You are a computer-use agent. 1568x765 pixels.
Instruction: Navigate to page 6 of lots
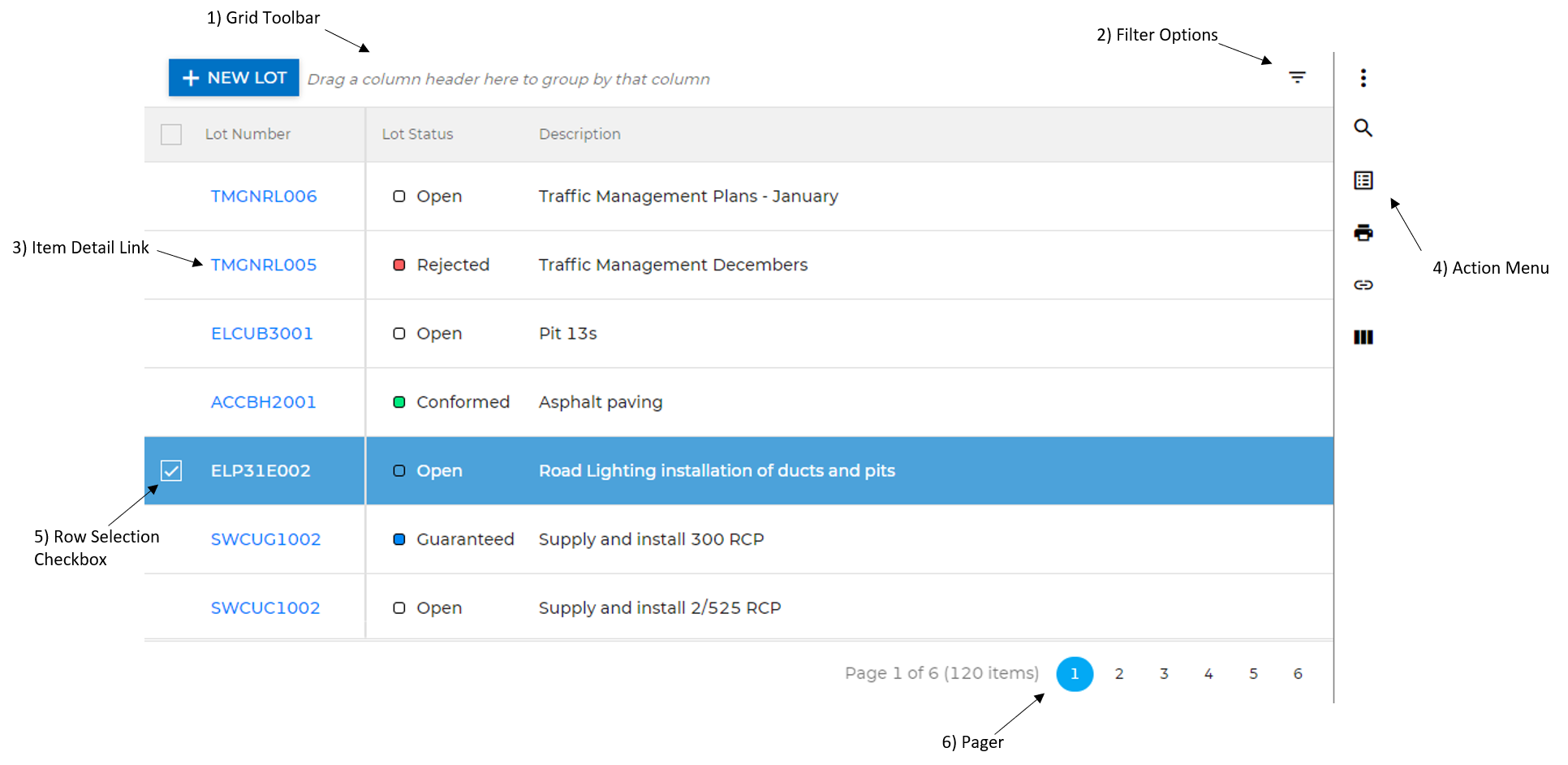[x=1298, y=673]
